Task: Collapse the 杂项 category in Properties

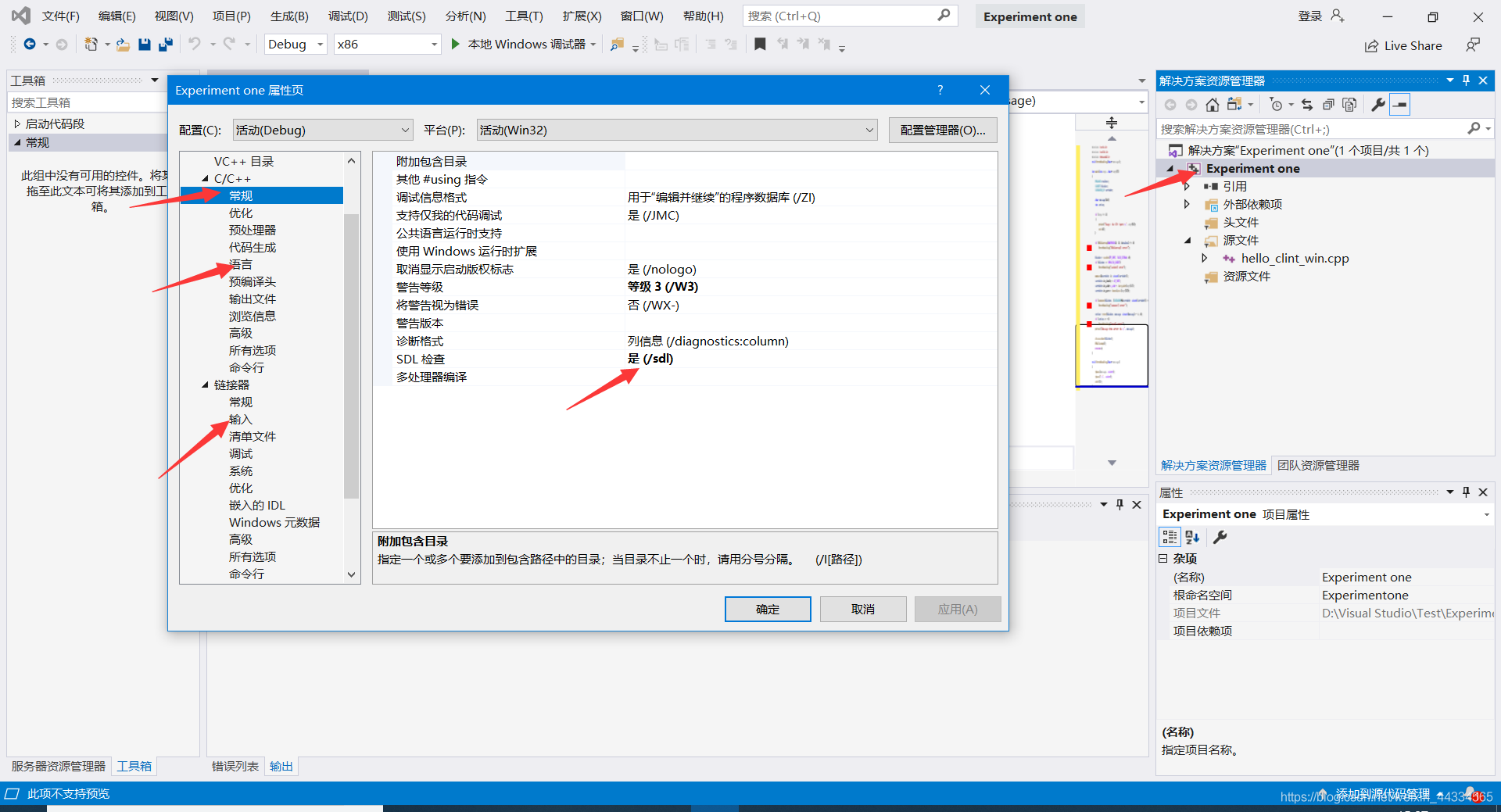Action: 1163,558
